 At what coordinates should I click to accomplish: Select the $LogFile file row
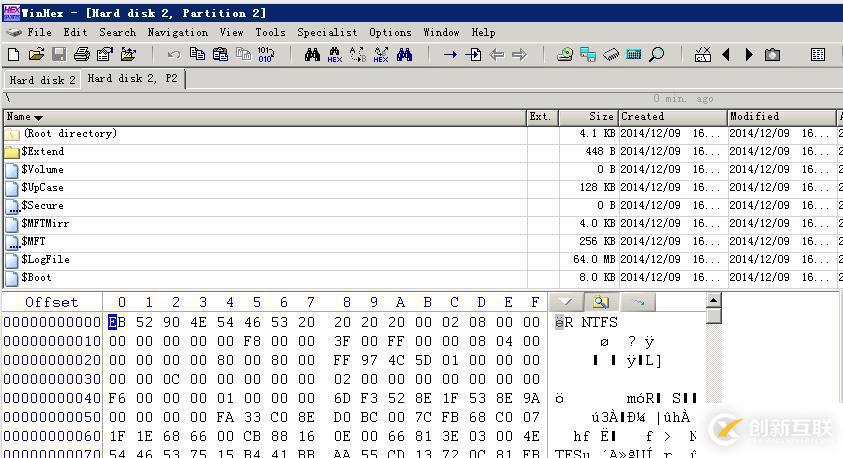[422, 260]
